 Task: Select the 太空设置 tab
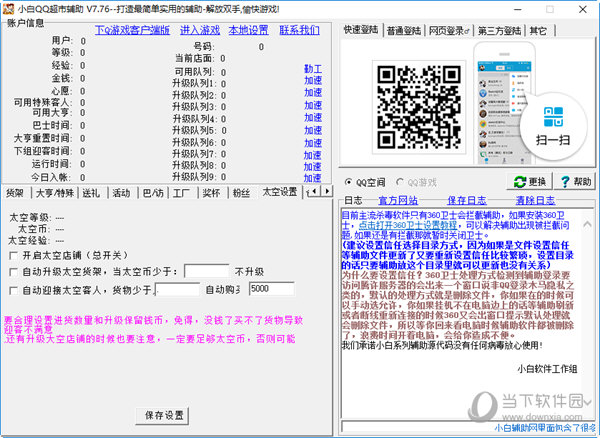280,192
